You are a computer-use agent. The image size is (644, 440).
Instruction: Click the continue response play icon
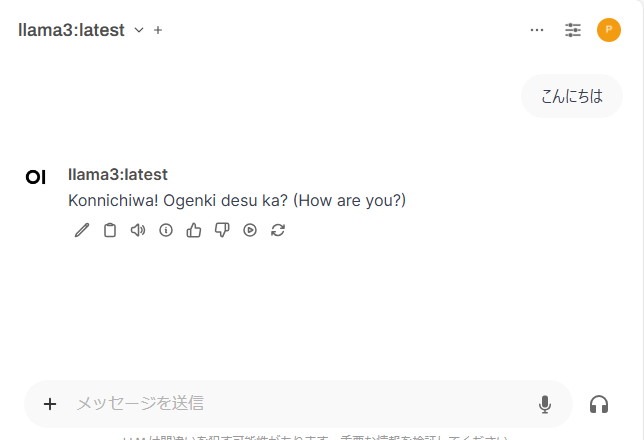tap(250, 230)
